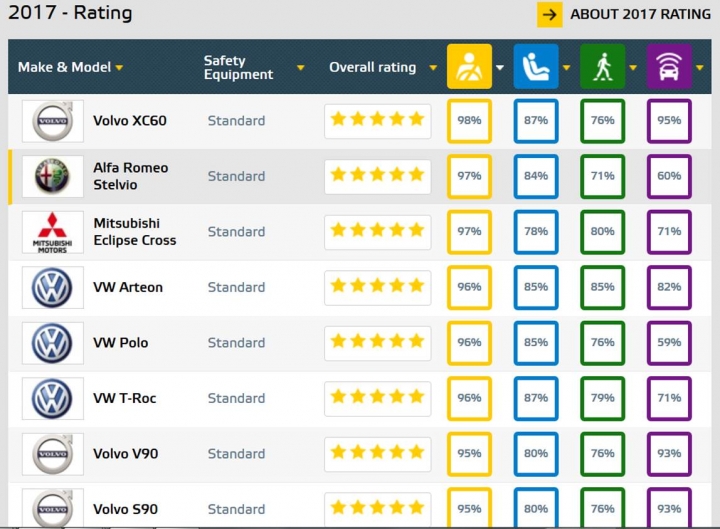Click Standard equipment text in Volvo XC60 row

[x=236, y=121]
